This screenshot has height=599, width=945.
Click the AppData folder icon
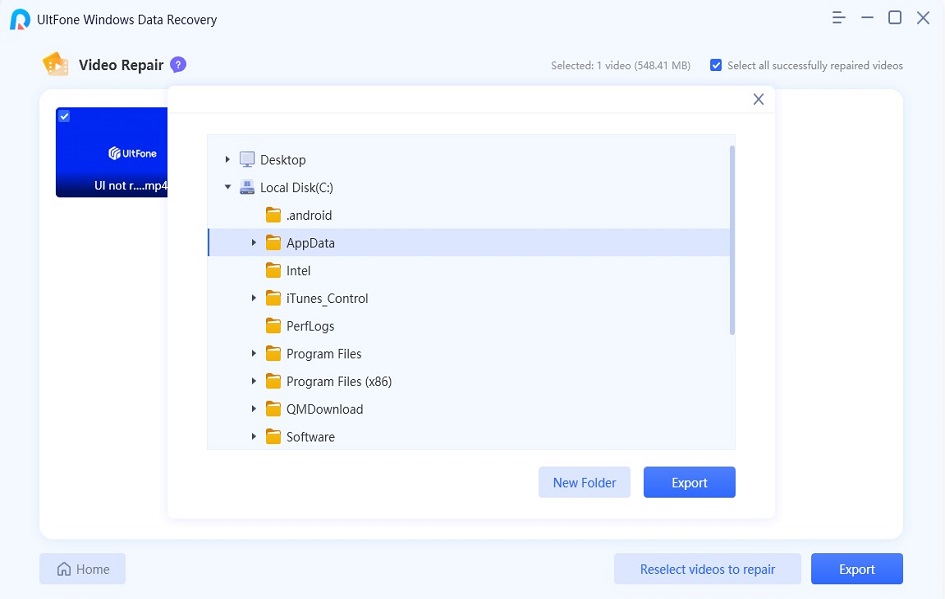(273, 242)
